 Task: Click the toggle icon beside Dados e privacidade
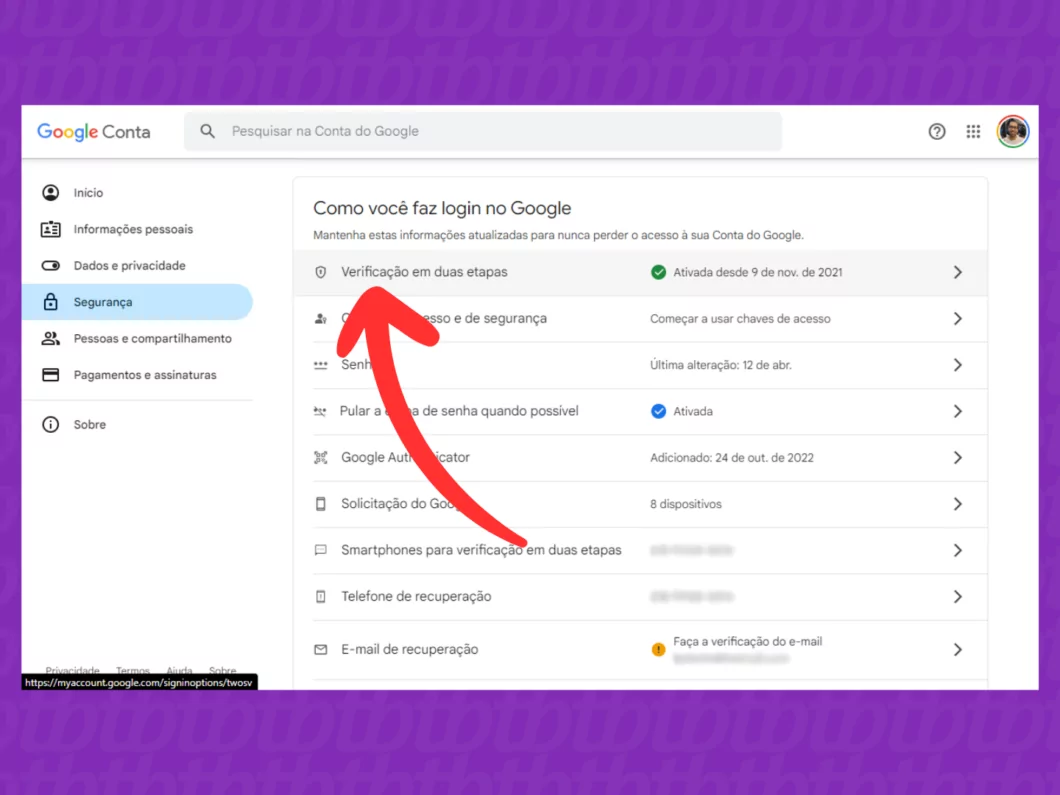click(51, 266)
